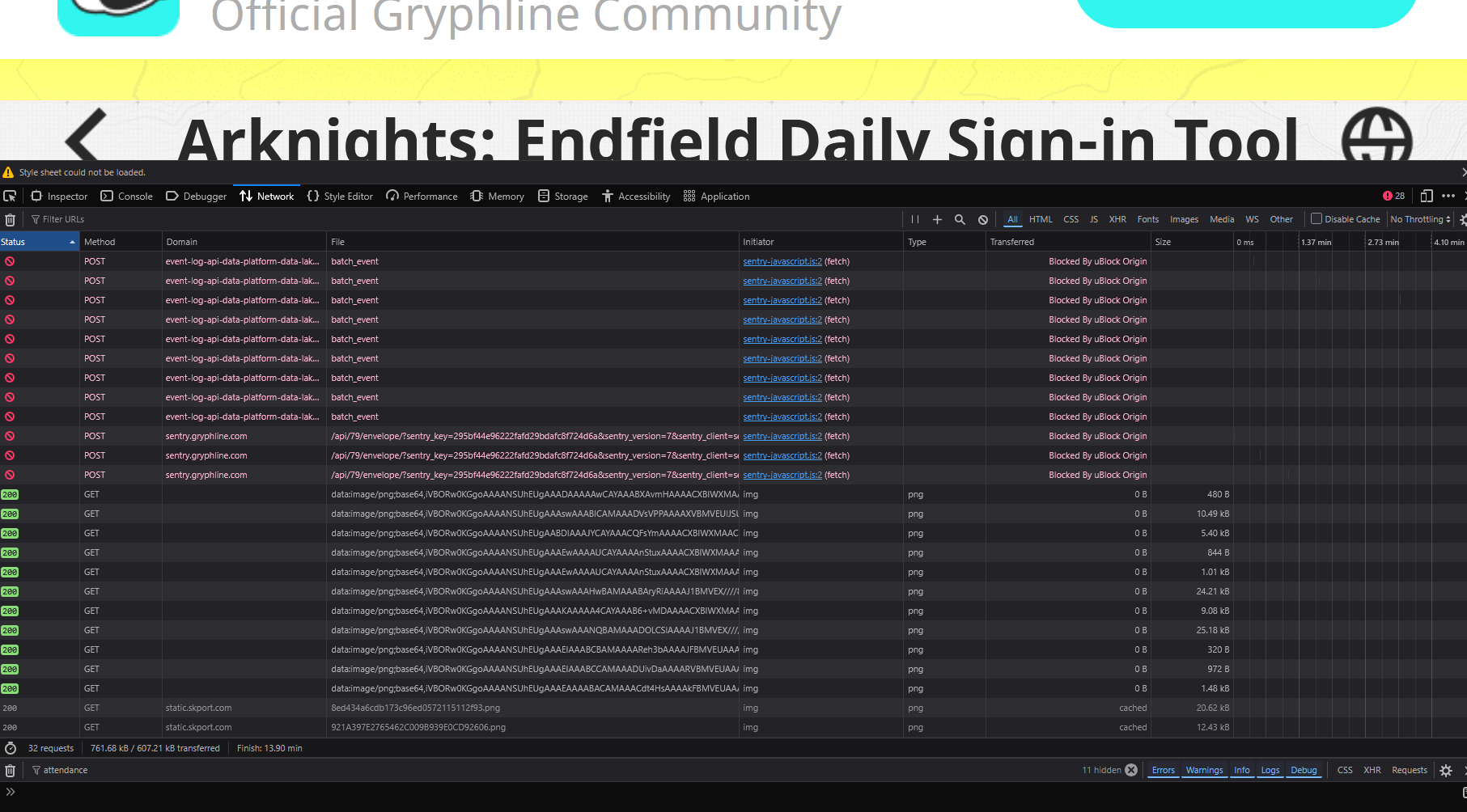
Task: Filter requests by HTML
Action: [1041, 219]
